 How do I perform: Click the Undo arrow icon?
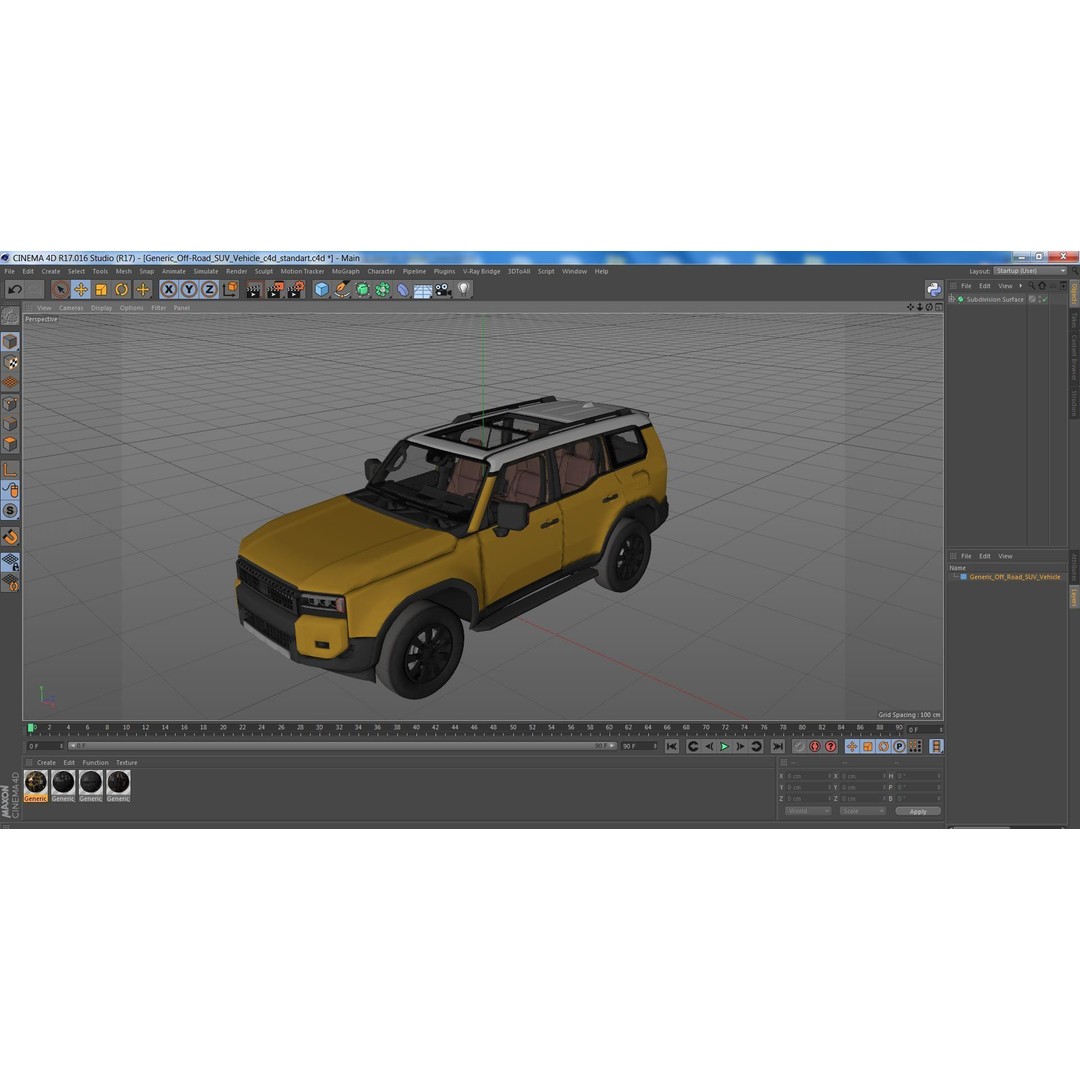[x=14, y=290]
